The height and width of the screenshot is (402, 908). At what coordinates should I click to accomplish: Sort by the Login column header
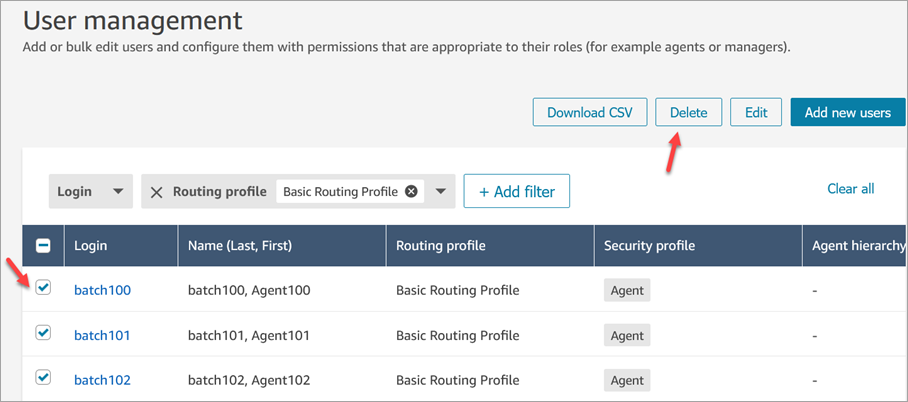(90, 245)
